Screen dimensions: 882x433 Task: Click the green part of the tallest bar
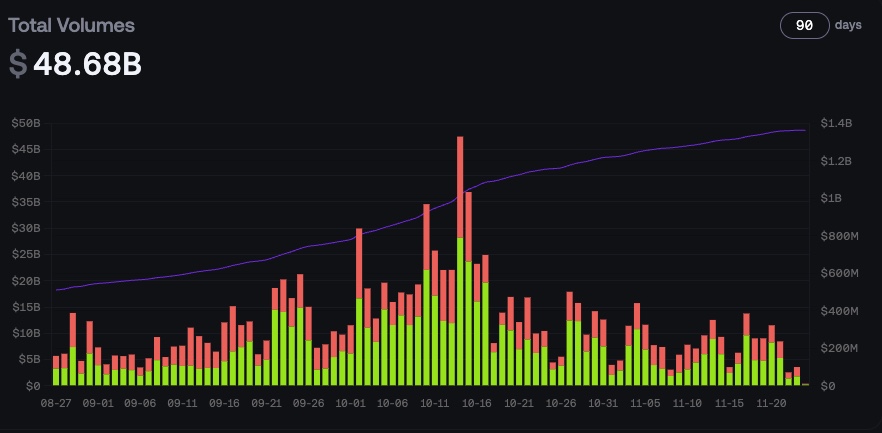tap(460, 310)
